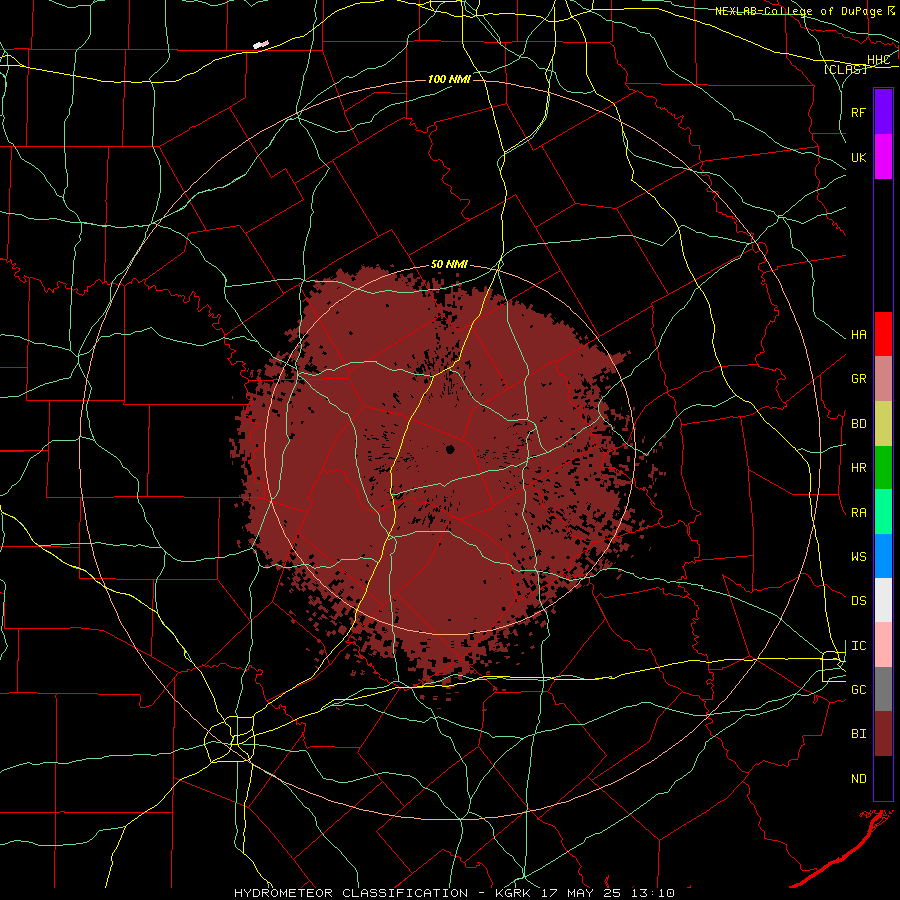Click the HYDROMETEOR CLASSIFICATION caption text
Screen dimensions: 900x900
[x=351, y=893]
